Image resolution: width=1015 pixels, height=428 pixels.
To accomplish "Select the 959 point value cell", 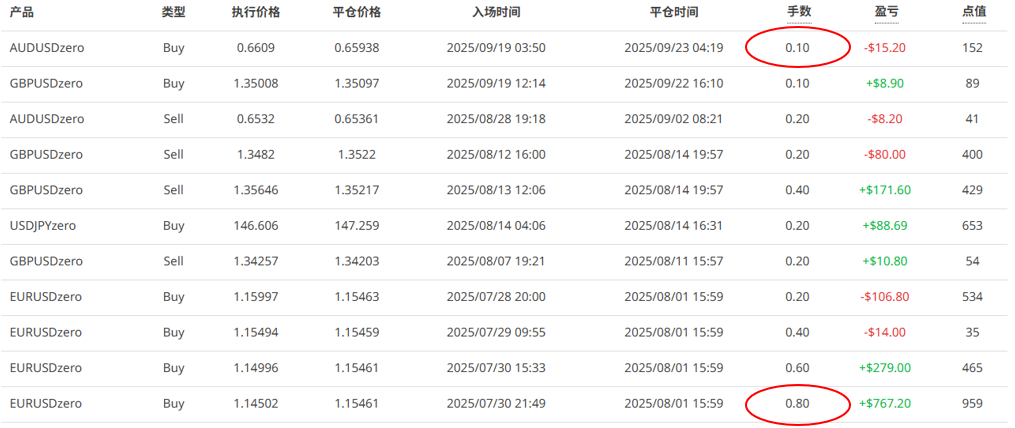I will (x=973, y=404).
